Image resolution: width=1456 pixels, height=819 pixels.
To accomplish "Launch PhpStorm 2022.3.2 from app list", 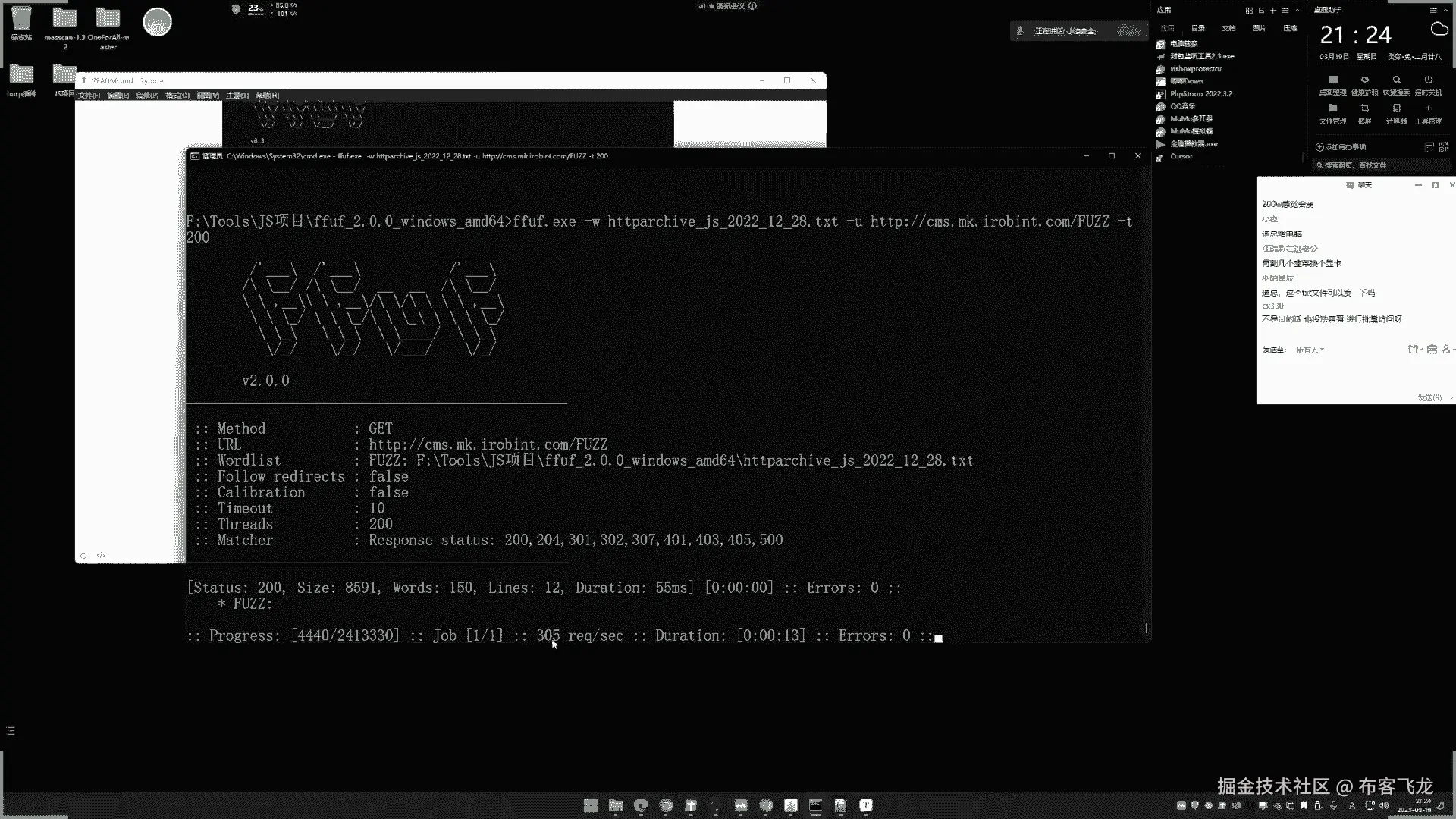I will pyautogui.click(x=1200, y=94).
